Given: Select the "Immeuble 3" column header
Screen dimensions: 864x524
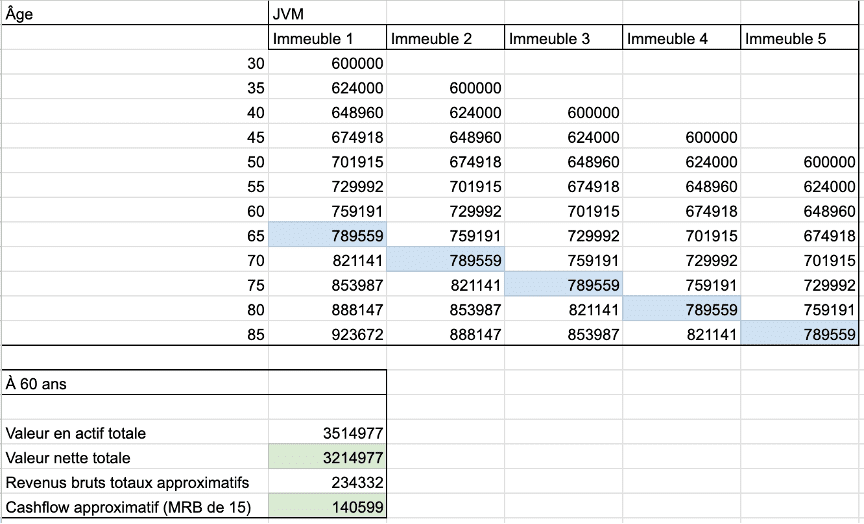Looking at the screenshot, I should (563, 39).
